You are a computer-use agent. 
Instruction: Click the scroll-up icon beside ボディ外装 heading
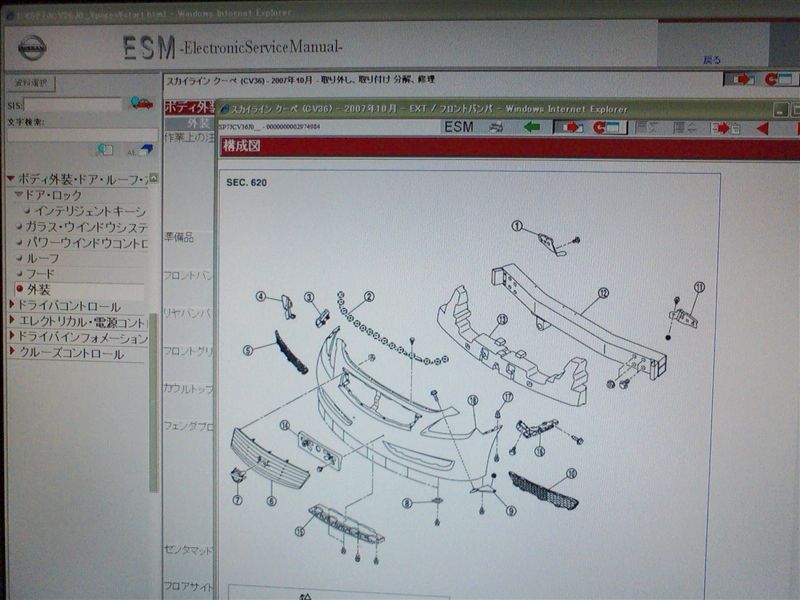[x=154, y=178]
